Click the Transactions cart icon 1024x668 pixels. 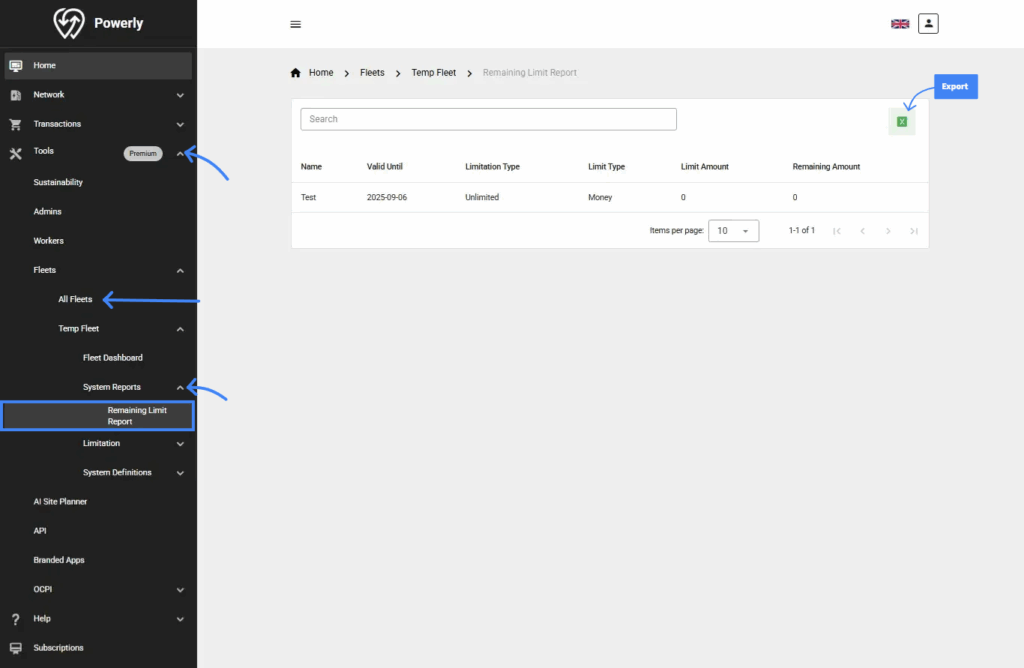coord(15,125)
